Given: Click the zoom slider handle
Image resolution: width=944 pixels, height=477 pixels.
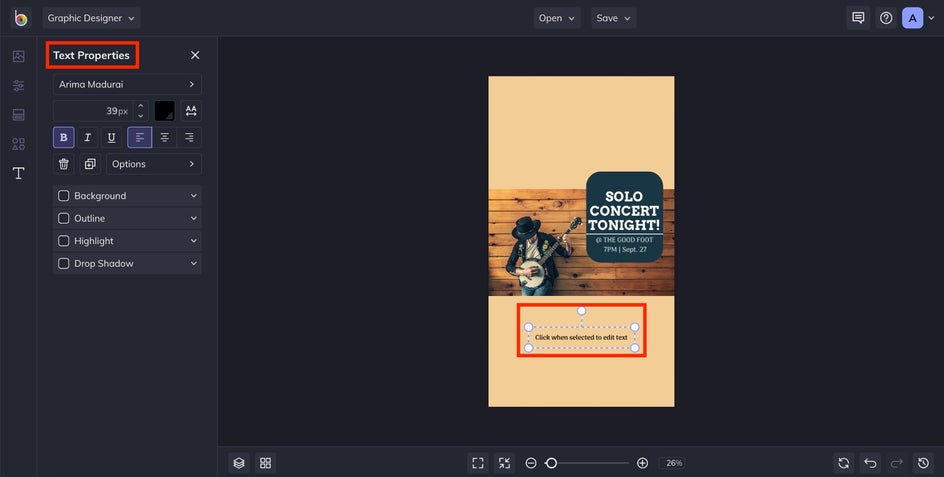Looking at the screenshot, I should [x=551, y=463].
